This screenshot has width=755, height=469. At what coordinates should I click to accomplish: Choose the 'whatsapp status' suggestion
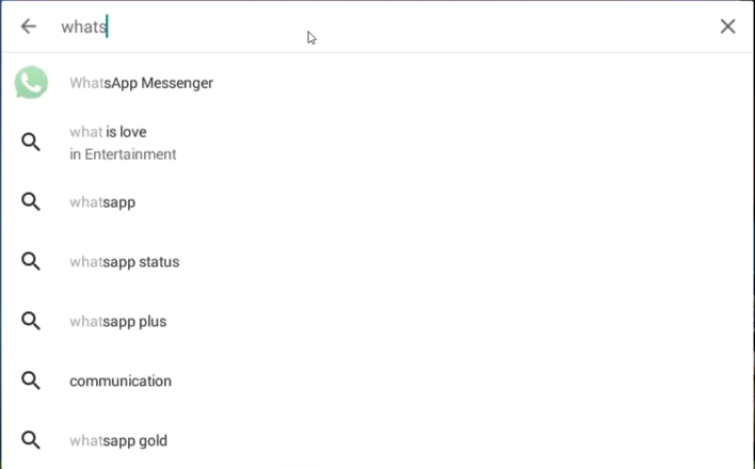point(124,262)
